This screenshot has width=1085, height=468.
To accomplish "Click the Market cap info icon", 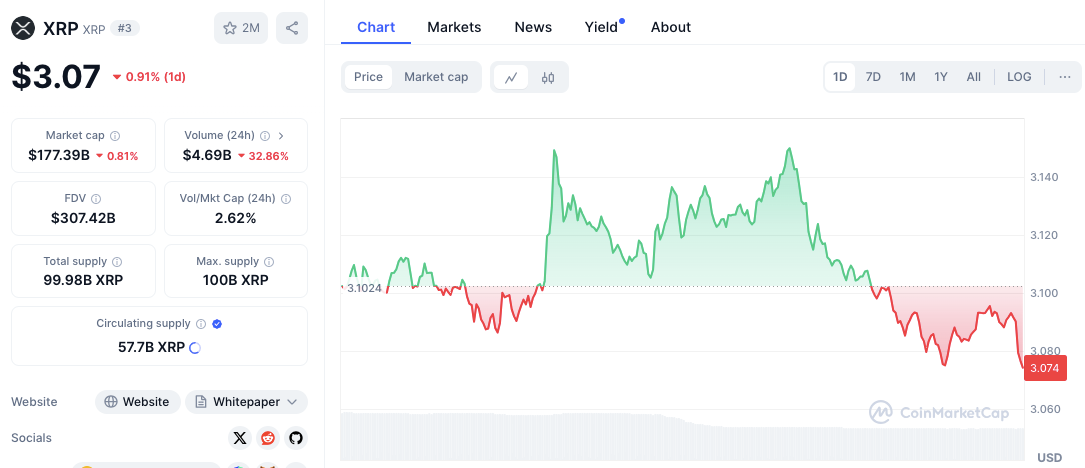I will (115, 136).
